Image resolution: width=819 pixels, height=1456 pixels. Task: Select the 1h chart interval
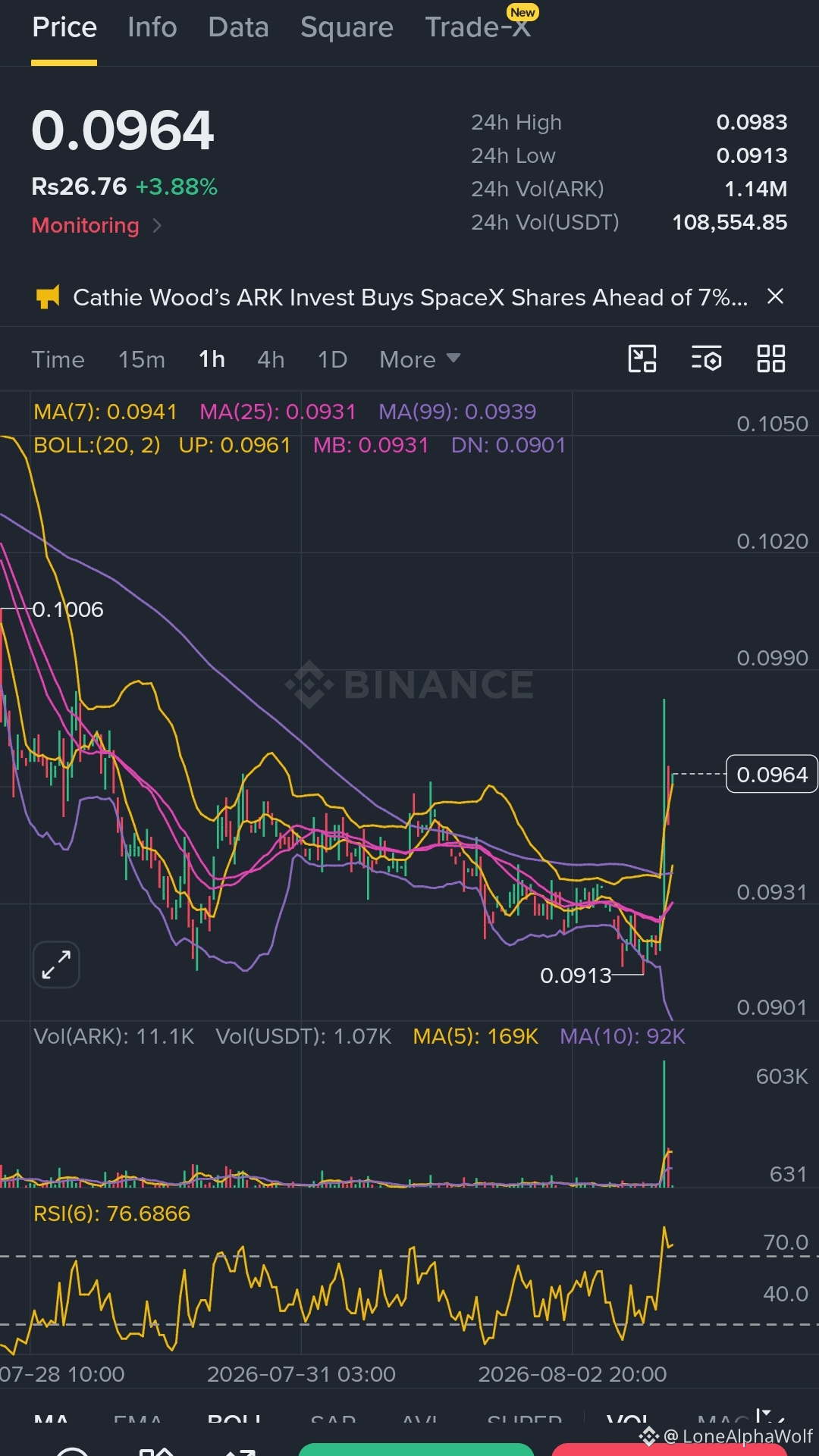point(212,359)
